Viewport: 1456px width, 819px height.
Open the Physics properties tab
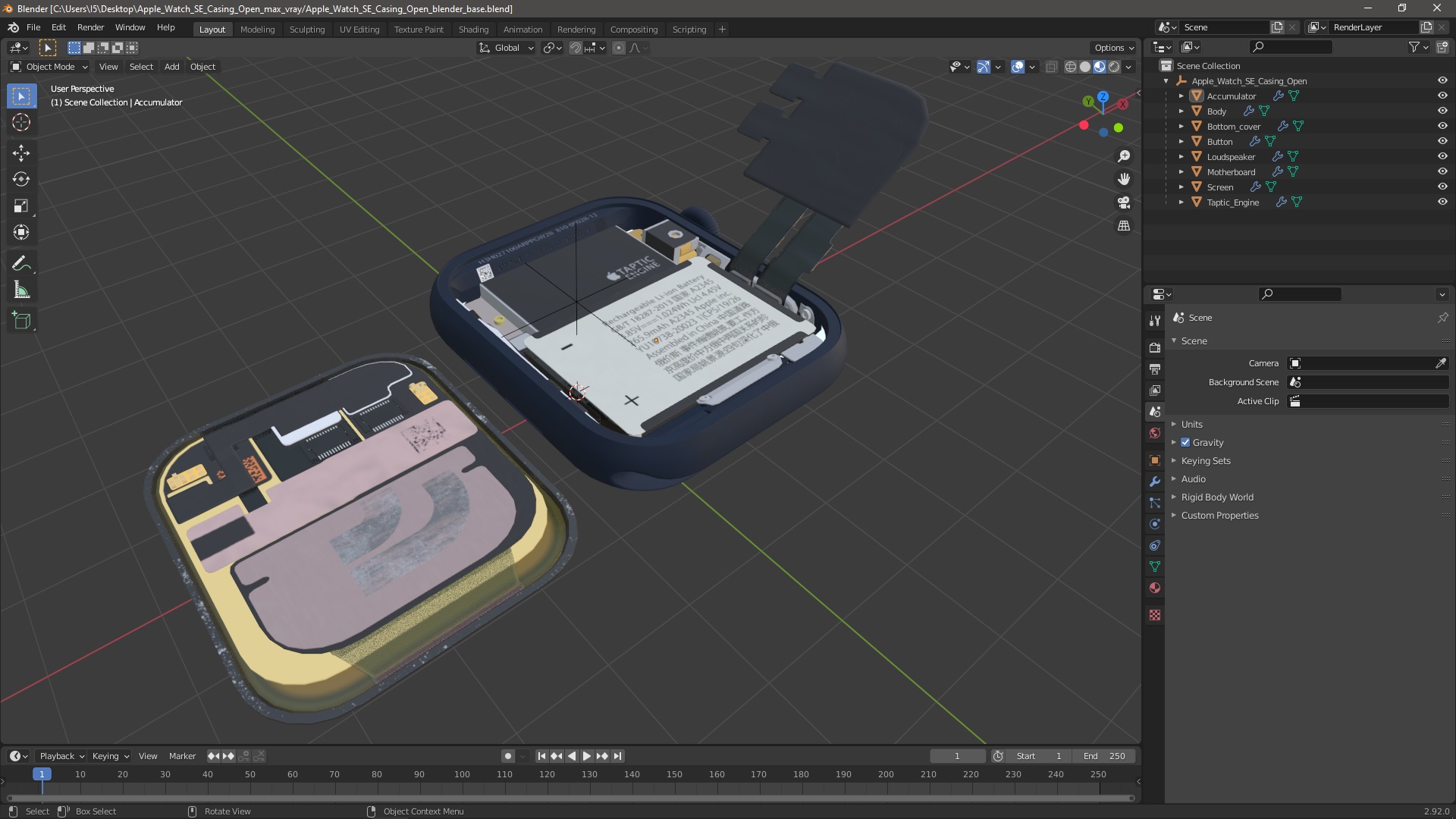click(x=1155, y=524)
